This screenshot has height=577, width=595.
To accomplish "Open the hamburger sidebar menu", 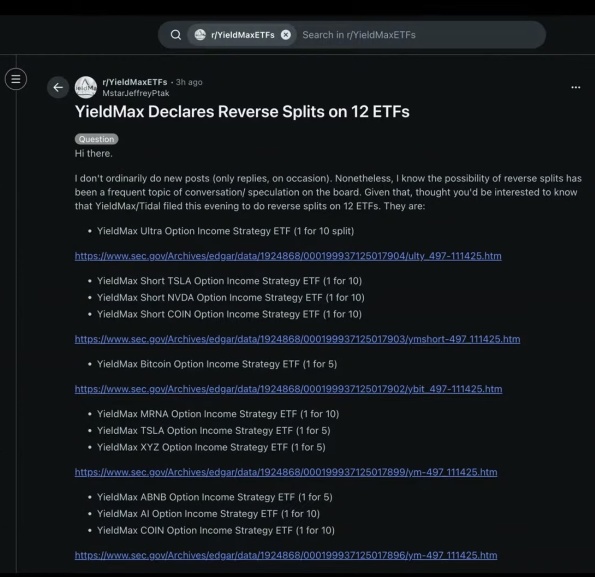I will pos(16,79).
